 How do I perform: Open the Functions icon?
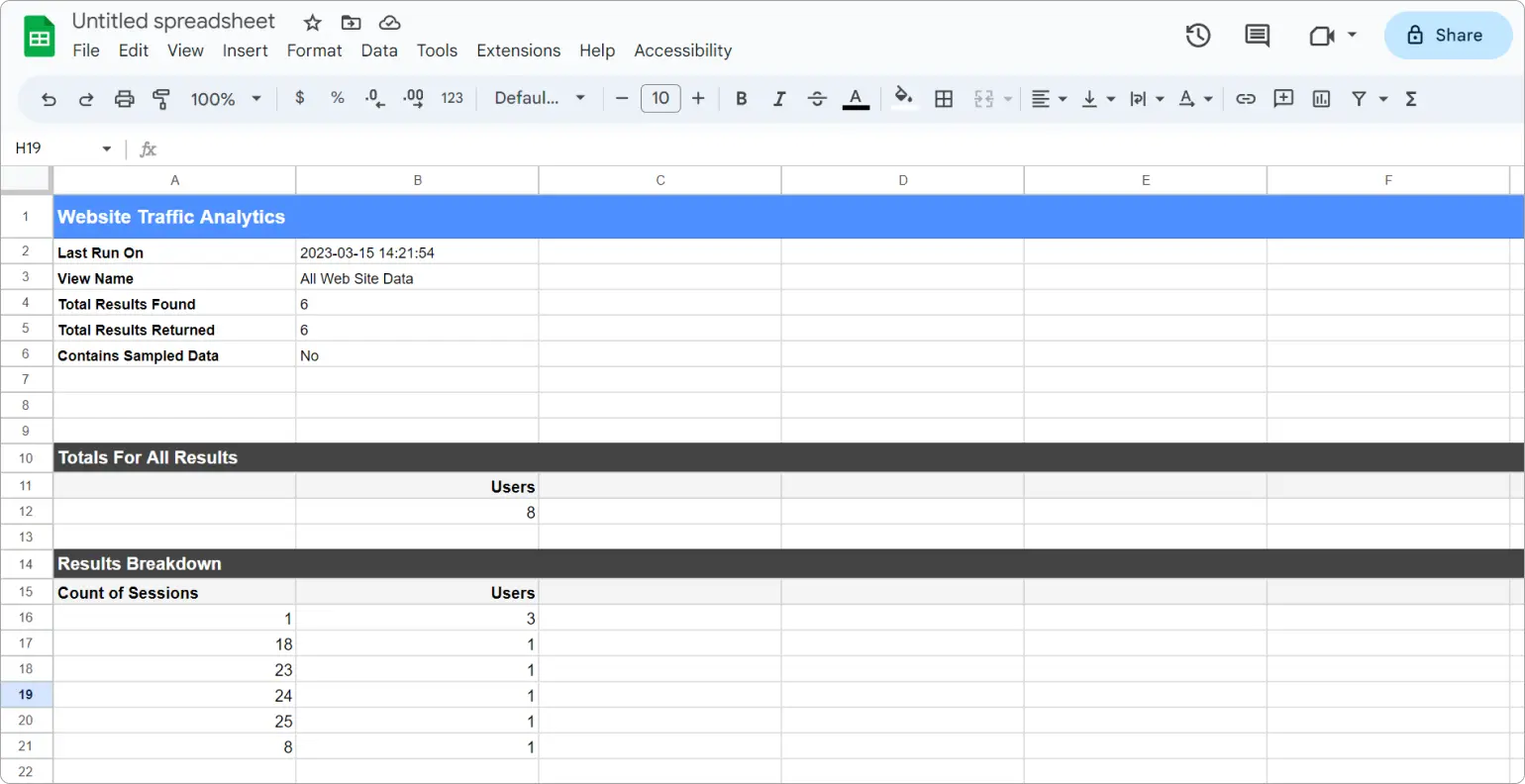pos(1410,98)
